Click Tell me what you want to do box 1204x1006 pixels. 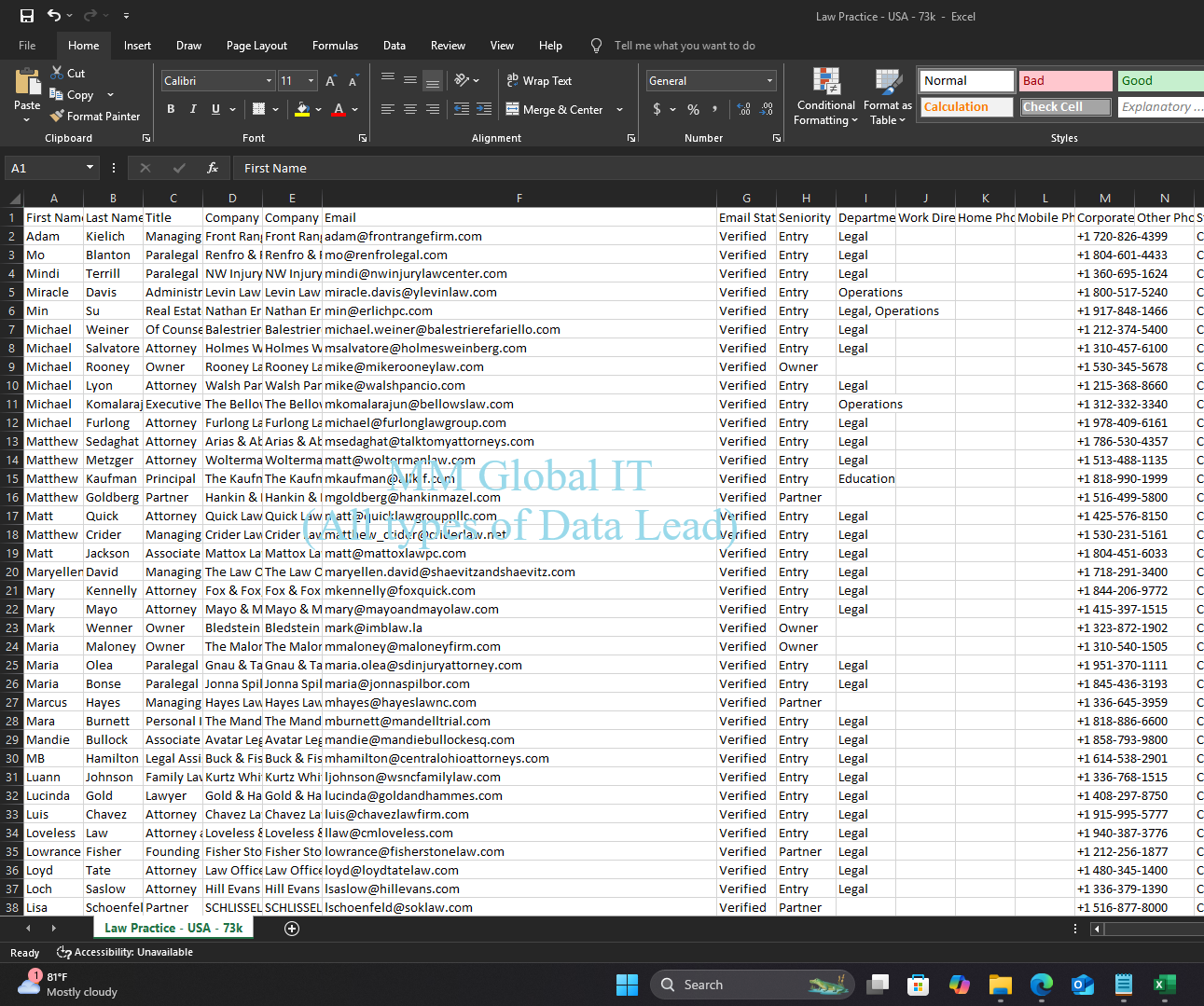pos(685,45)
